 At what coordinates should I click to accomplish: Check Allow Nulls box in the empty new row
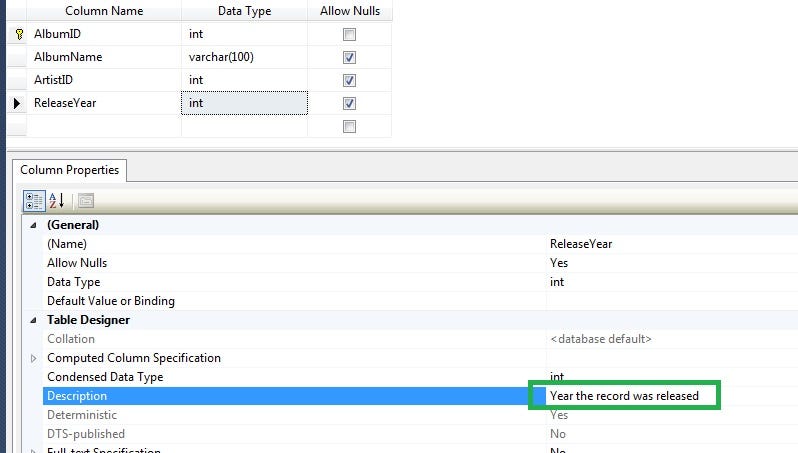point(349,126)
